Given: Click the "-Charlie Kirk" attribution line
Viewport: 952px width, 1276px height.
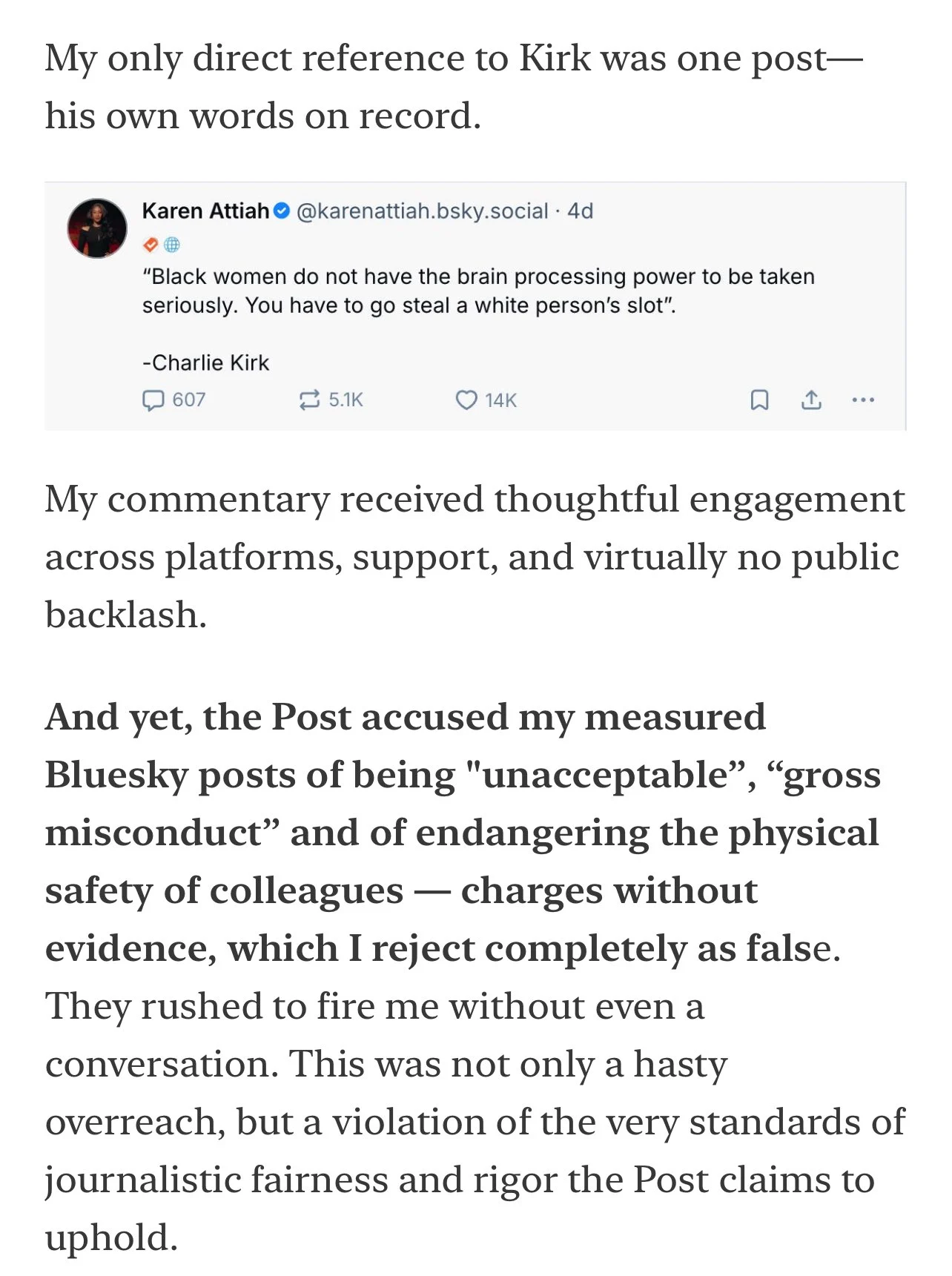Looking at the screenshot, I should click(205, 363).
